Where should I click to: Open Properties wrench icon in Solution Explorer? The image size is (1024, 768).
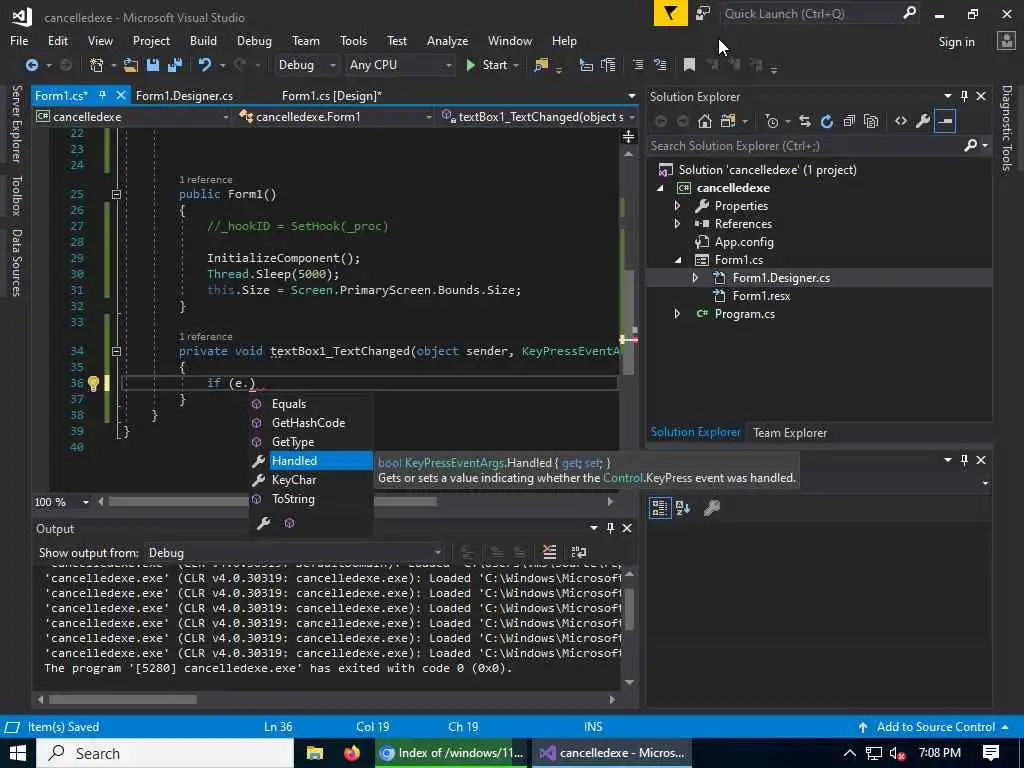coord(923,121)
